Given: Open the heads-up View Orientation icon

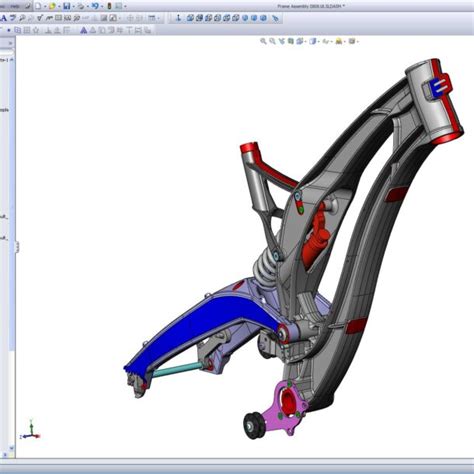Looking at the screenshot, I should (299, 41).
